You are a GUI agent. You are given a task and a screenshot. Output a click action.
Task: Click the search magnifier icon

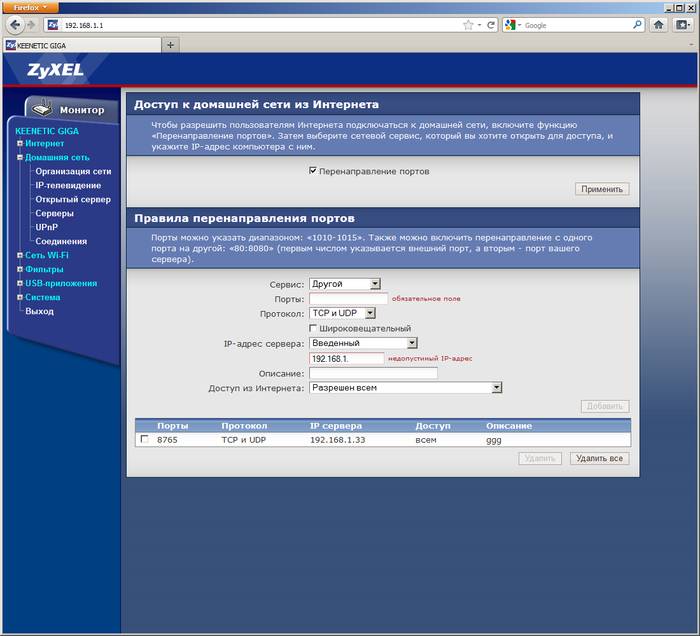pyautogui.click(x=636, y=24)
